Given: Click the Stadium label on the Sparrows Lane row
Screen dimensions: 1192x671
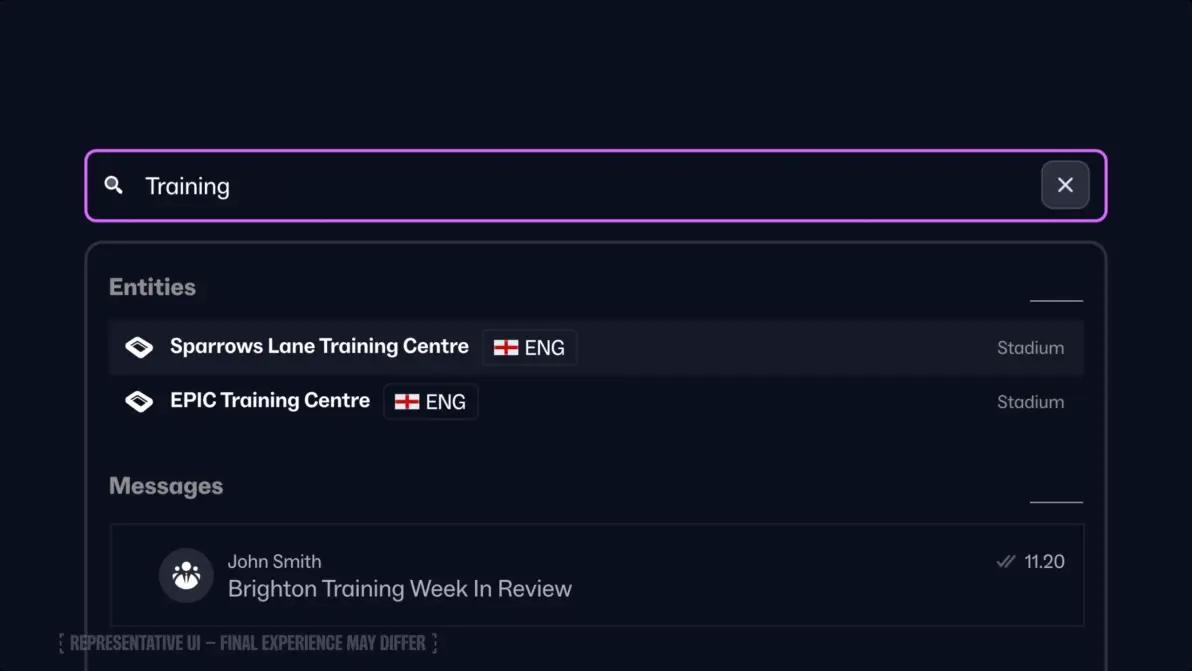Looking at the screenshot, I should [x=1030, y=348].
